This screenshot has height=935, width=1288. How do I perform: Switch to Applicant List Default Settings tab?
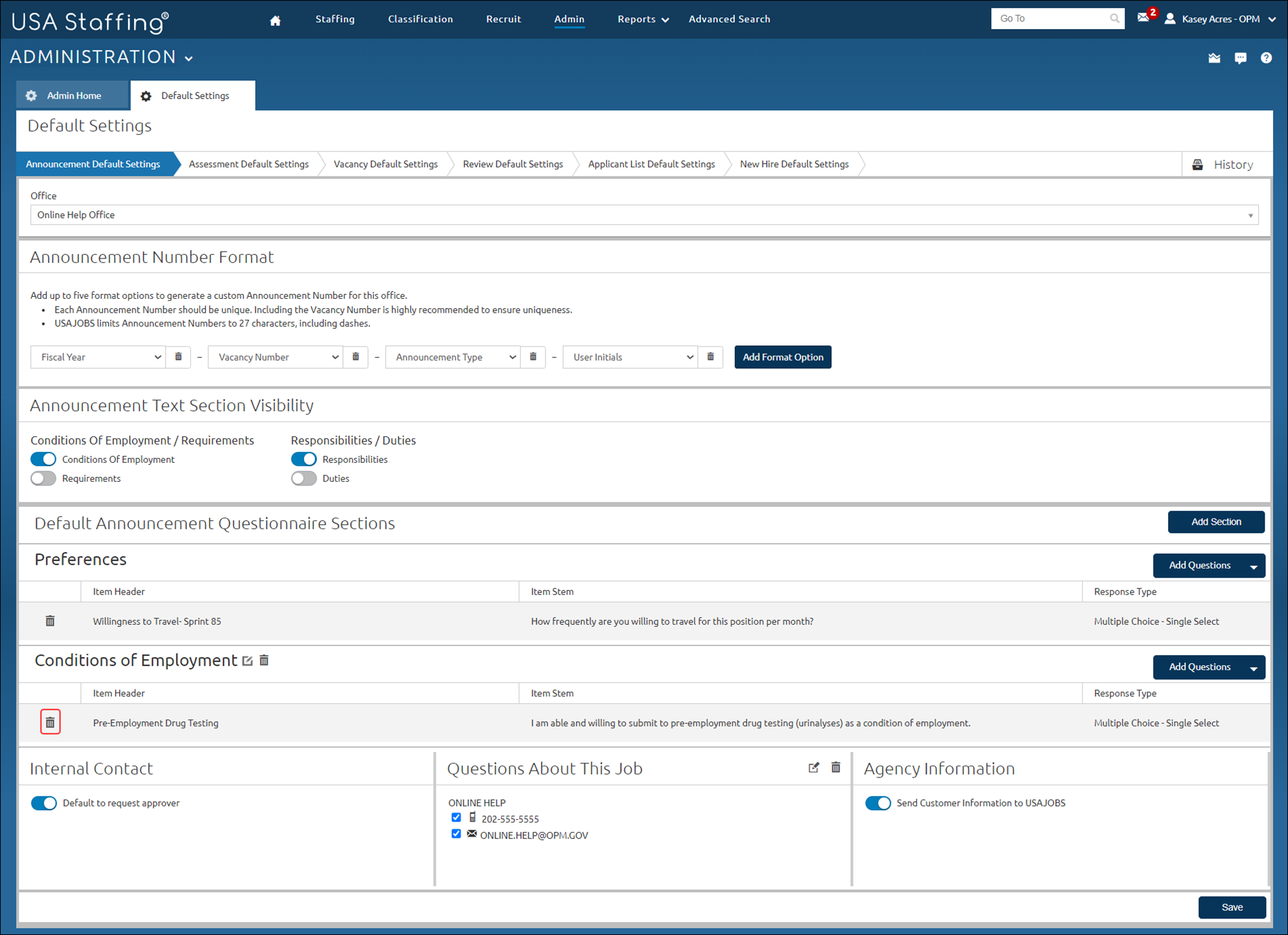pos(651,164)
